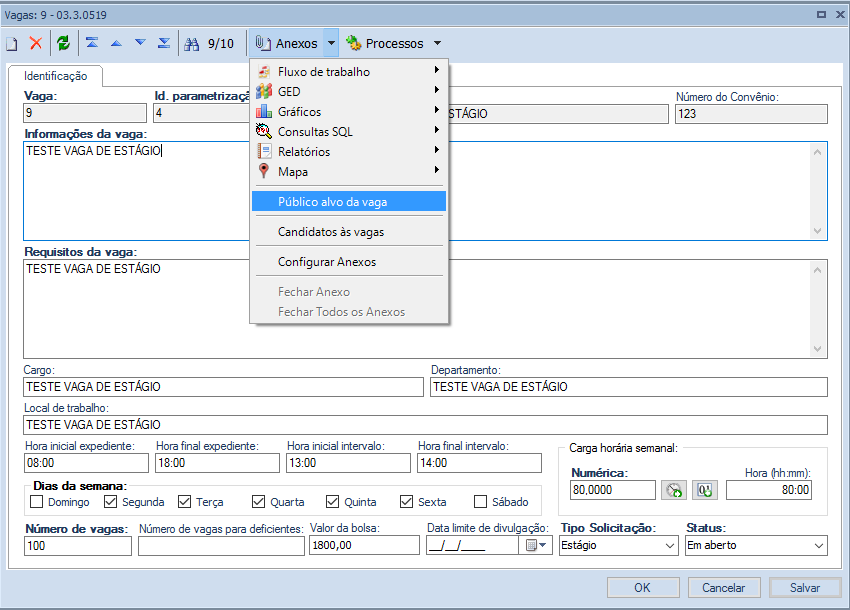Open the Status combo box

[x=756, y=545]
